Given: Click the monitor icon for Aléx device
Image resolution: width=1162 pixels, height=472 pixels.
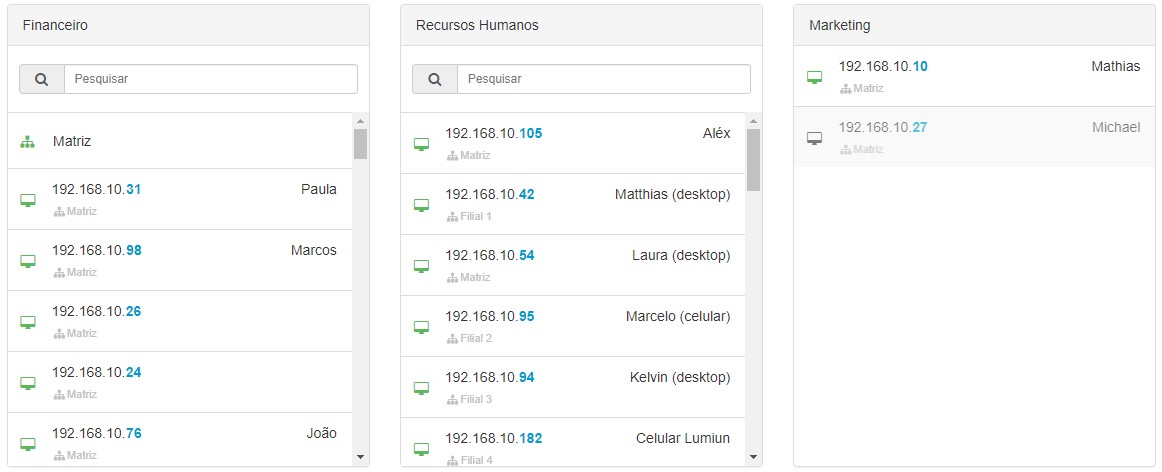Looking at the screenshot, I should pos(421,144).
